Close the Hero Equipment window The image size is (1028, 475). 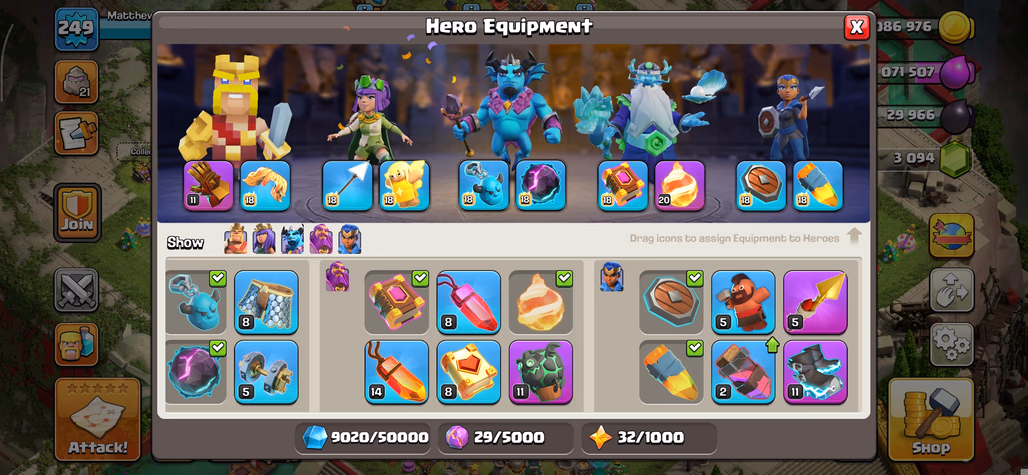pos(856,27)
